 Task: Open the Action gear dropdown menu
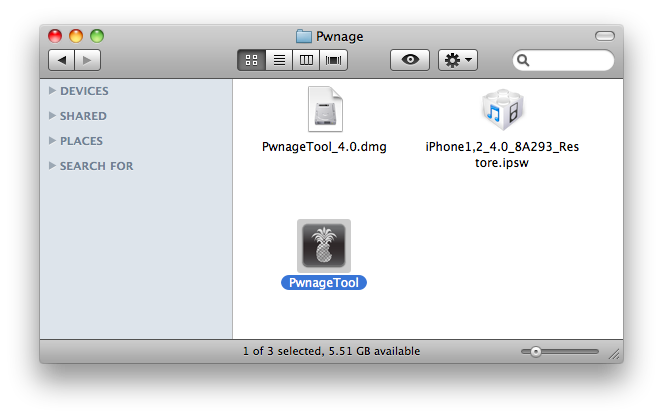click(459, 60)
